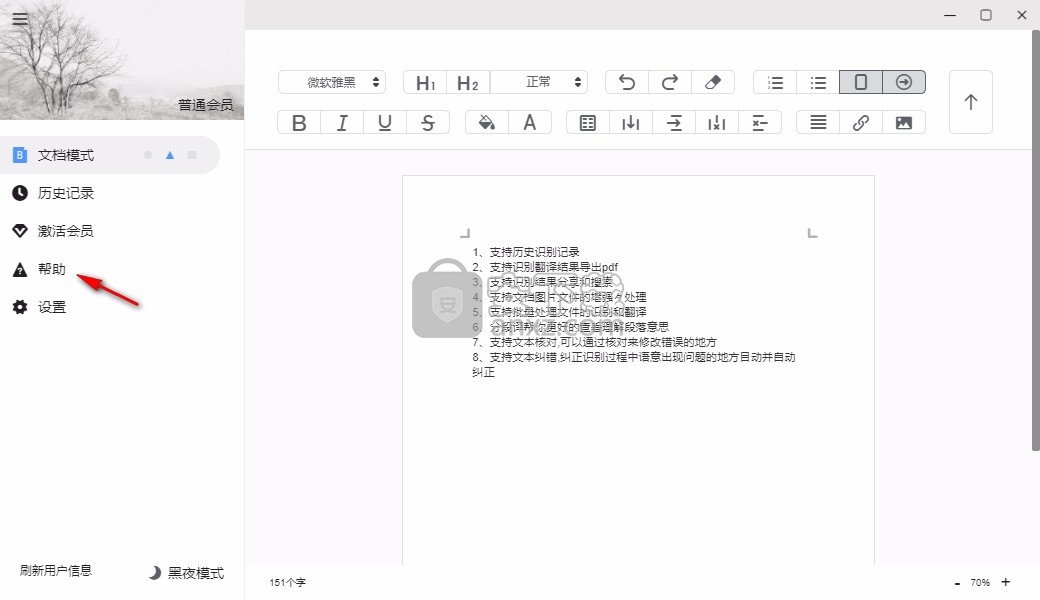This screenshot has width=1040, height=600.
Task: Click the 151个字 word count
Action: pos(287,583)
